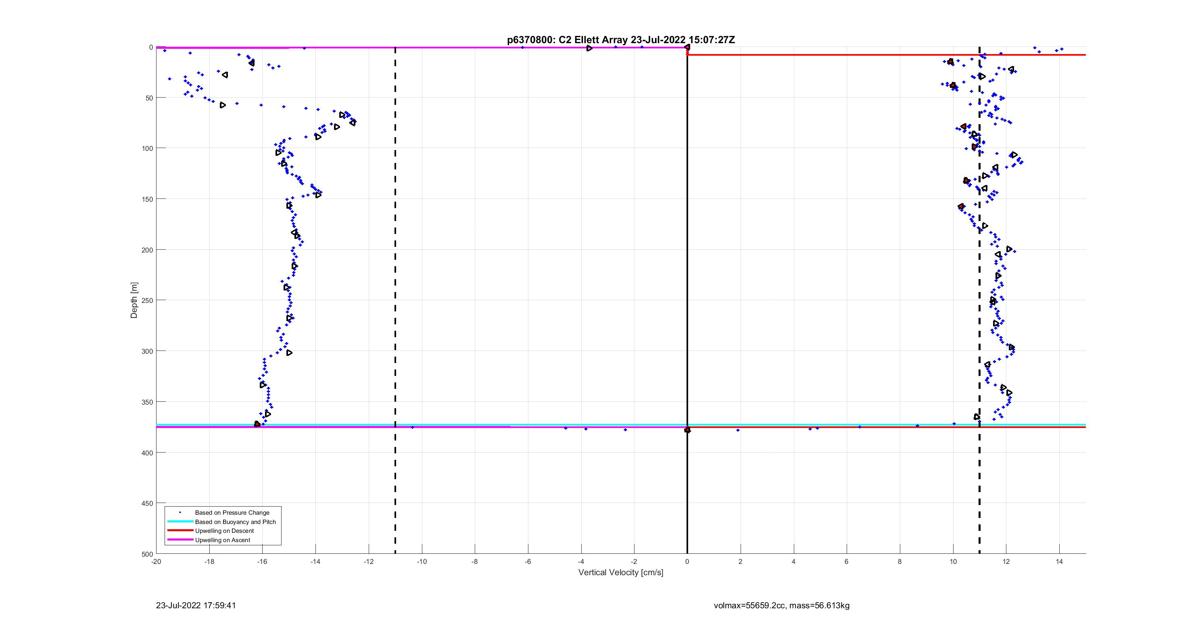Image resolution: width=1200 pixels, height=622 pixels.
Task: Click the dashed vertical line at -11 cm/s
Action: coord(395,300)
